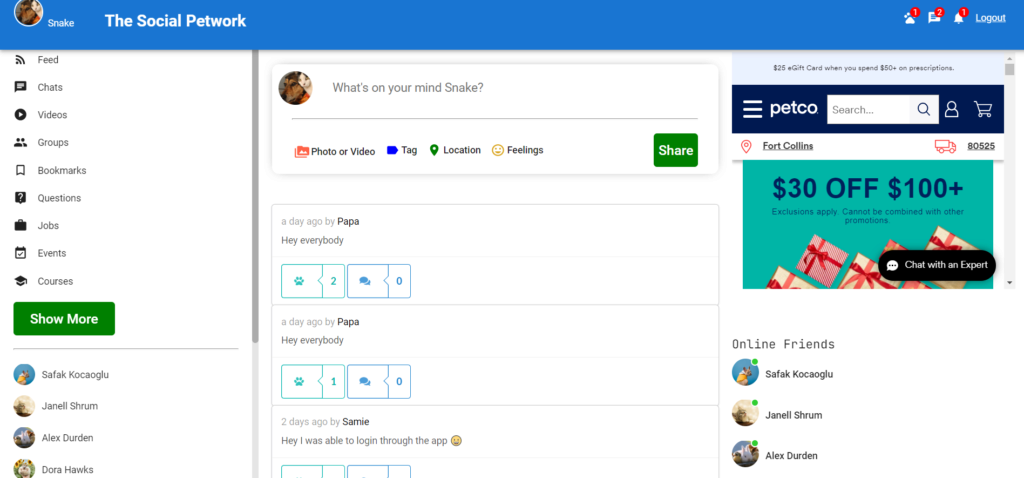The width and height of the screenshot is (1024, 478).
Task: Click the Photo or Video icon
Action: (301, 151)
